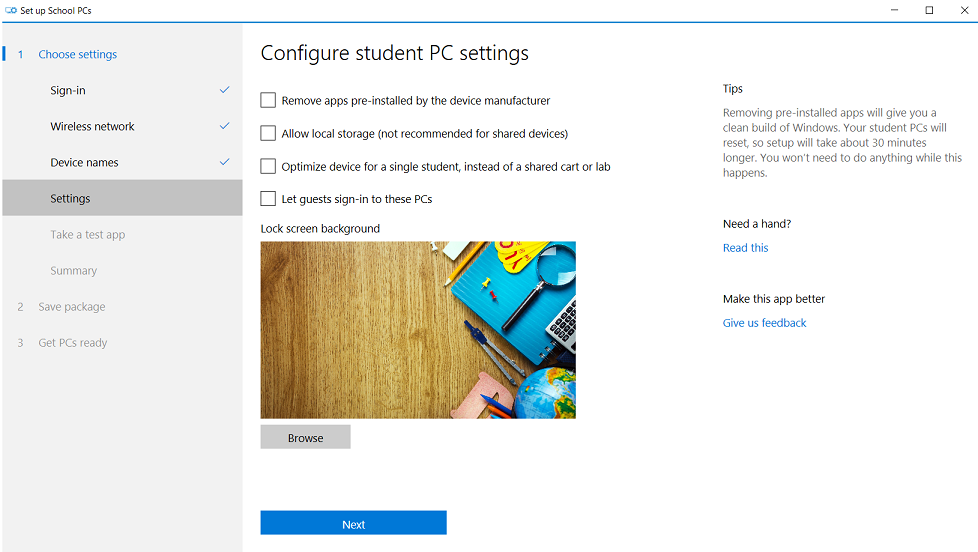Close the Set up School PCs window
The image size is (978, 552).
coord(964,10)
